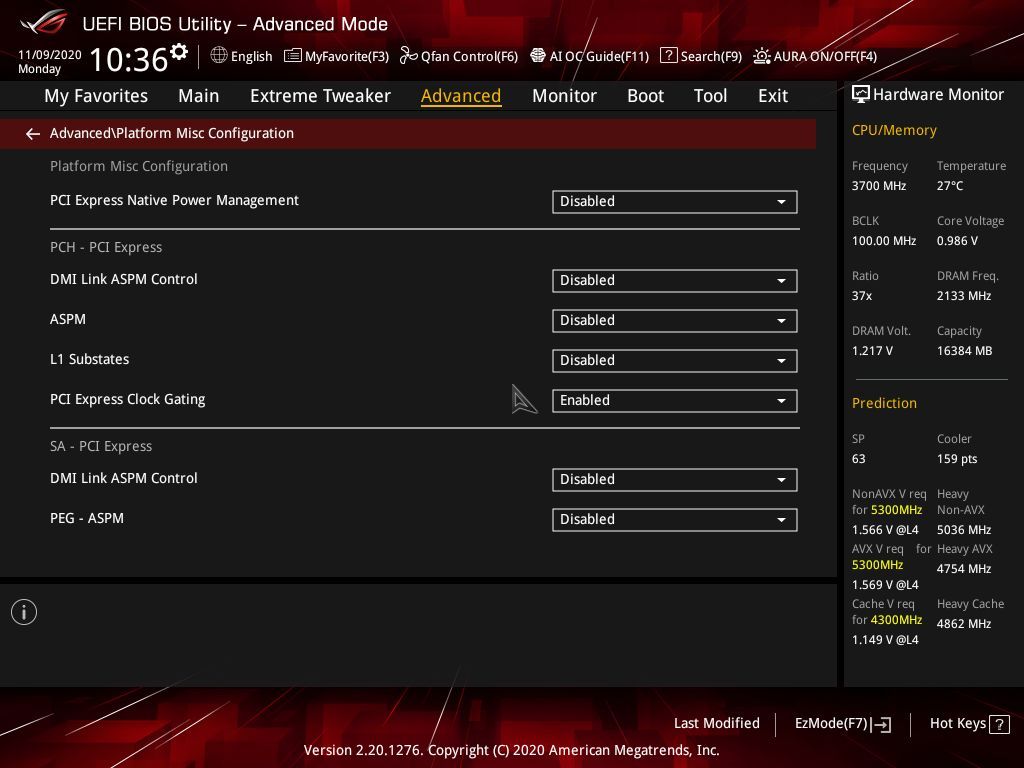Open Hot Keys help
This screenshot has width=1024, height=768.
(969, 724)
